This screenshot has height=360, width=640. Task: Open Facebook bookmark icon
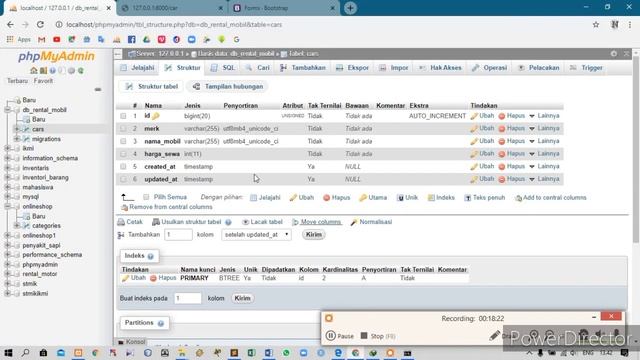click(131, 40)
